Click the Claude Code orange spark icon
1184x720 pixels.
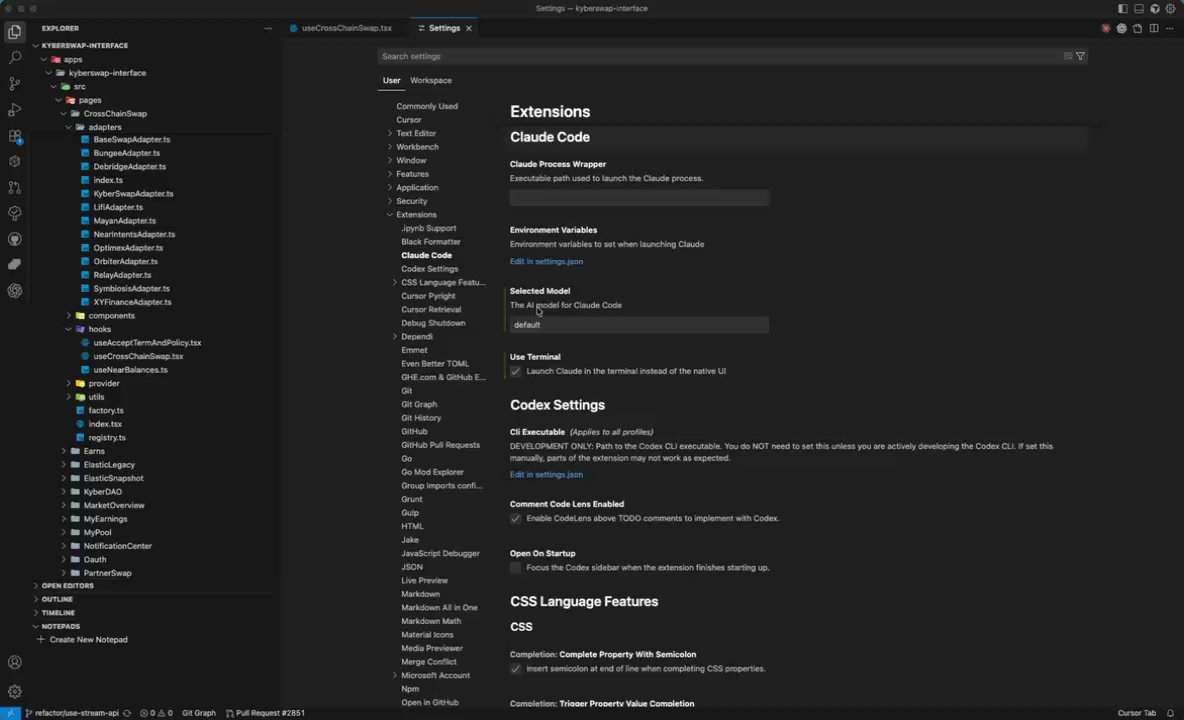click(x=1105, y=28)
